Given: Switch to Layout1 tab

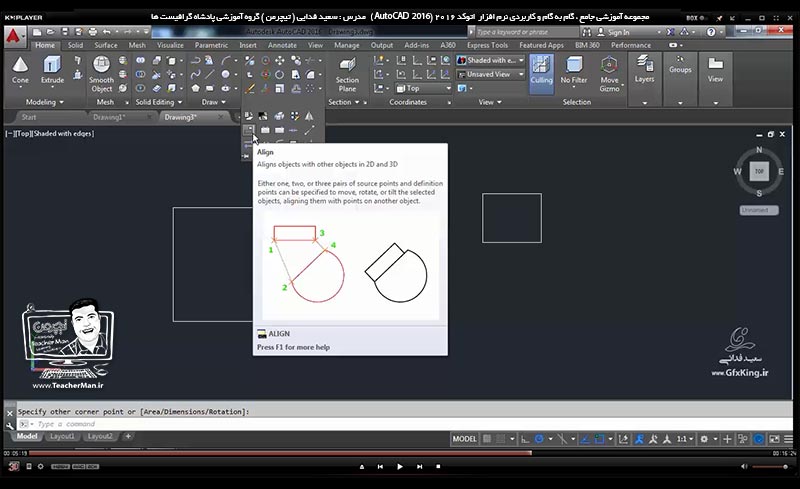Looking at the screenshot, I should 62,436.
